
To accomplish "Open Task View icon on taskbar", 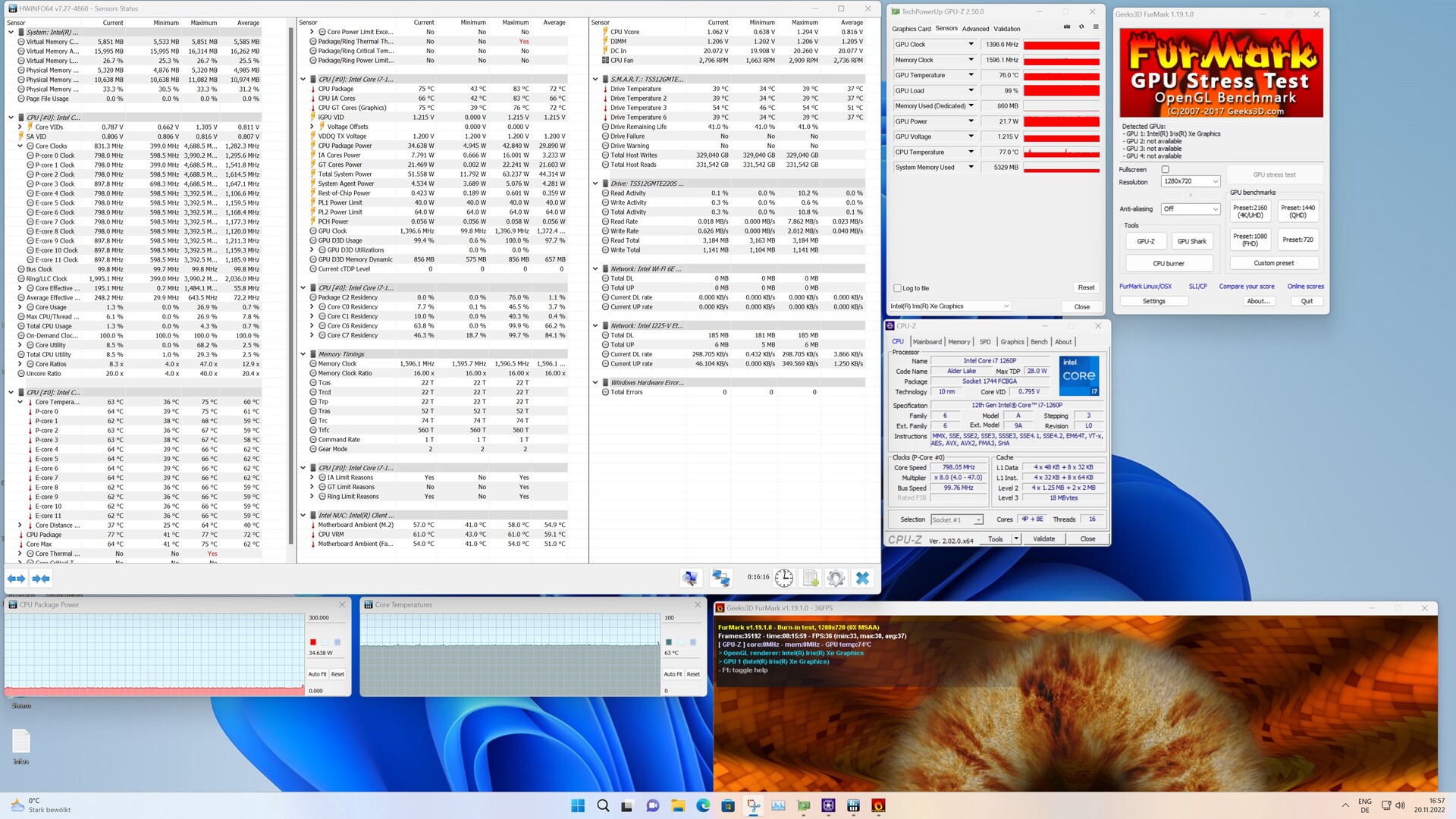I will pos(627,805).
